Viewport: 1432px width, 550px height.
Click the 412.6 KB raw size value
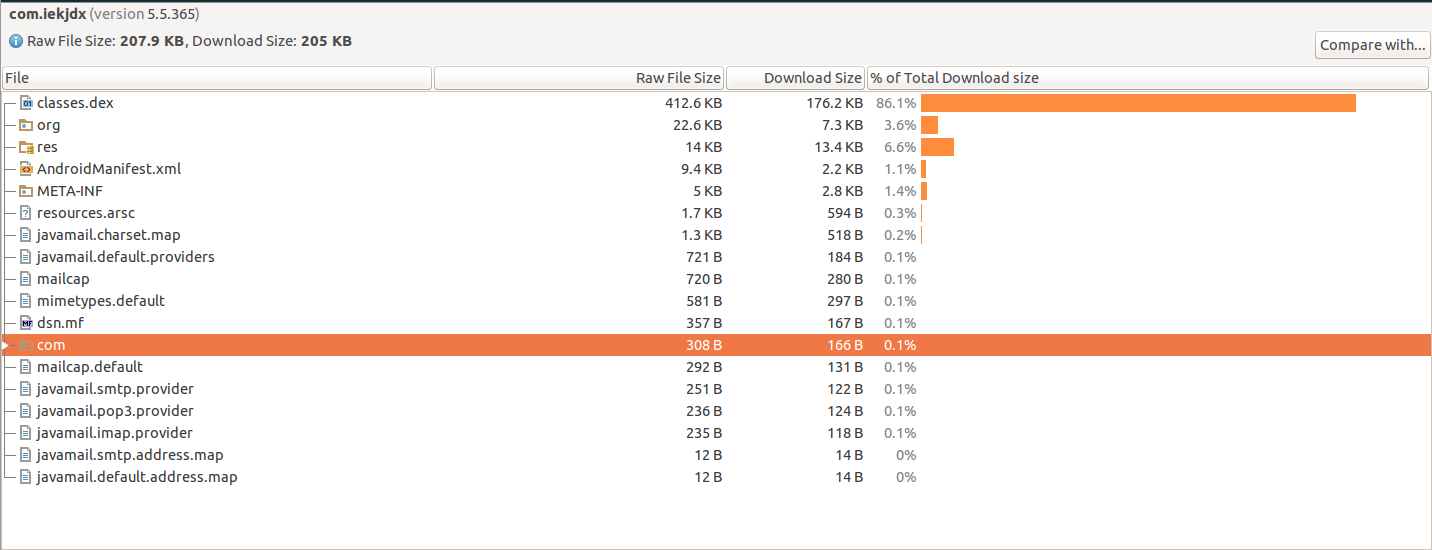pyautogui.click(x=693, y=103)
